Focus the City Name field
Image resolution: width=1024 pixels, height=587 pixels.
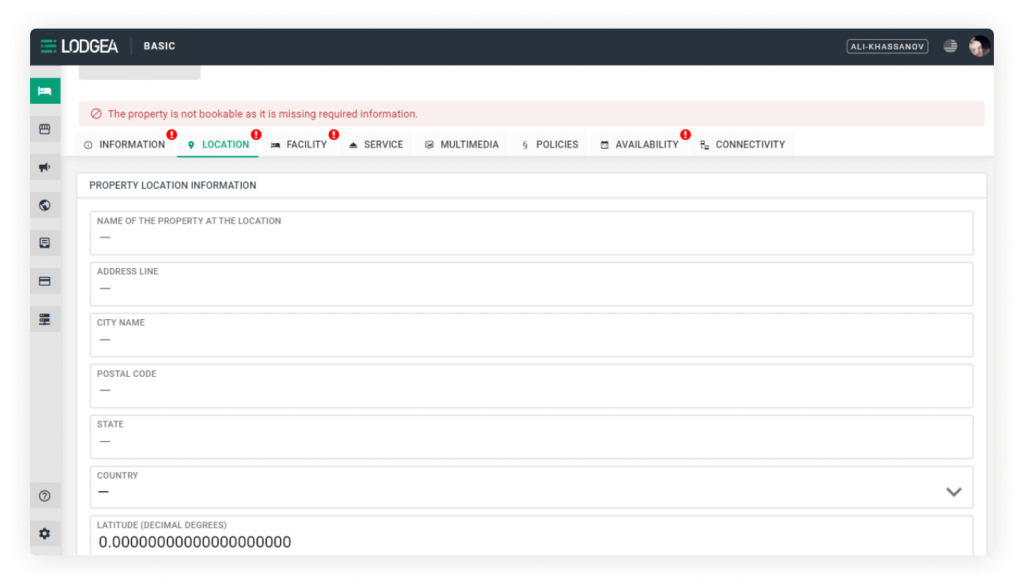click(x=531, y=335)
